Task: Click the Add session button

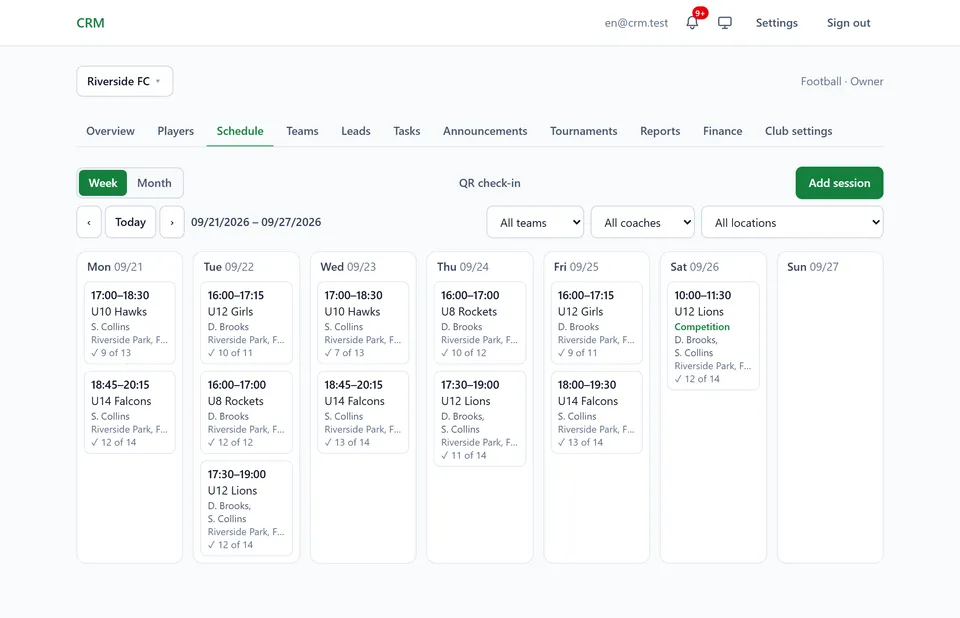Action: point(839,183)
